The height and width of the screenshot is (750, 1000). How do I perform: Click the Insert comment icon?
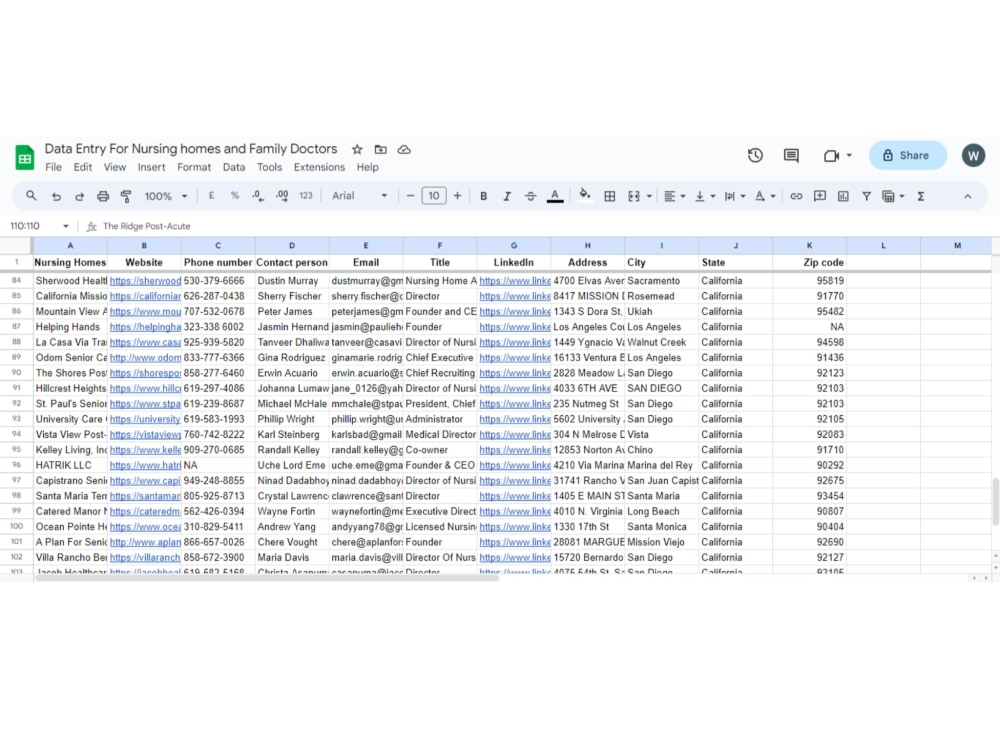pos(820,196)
